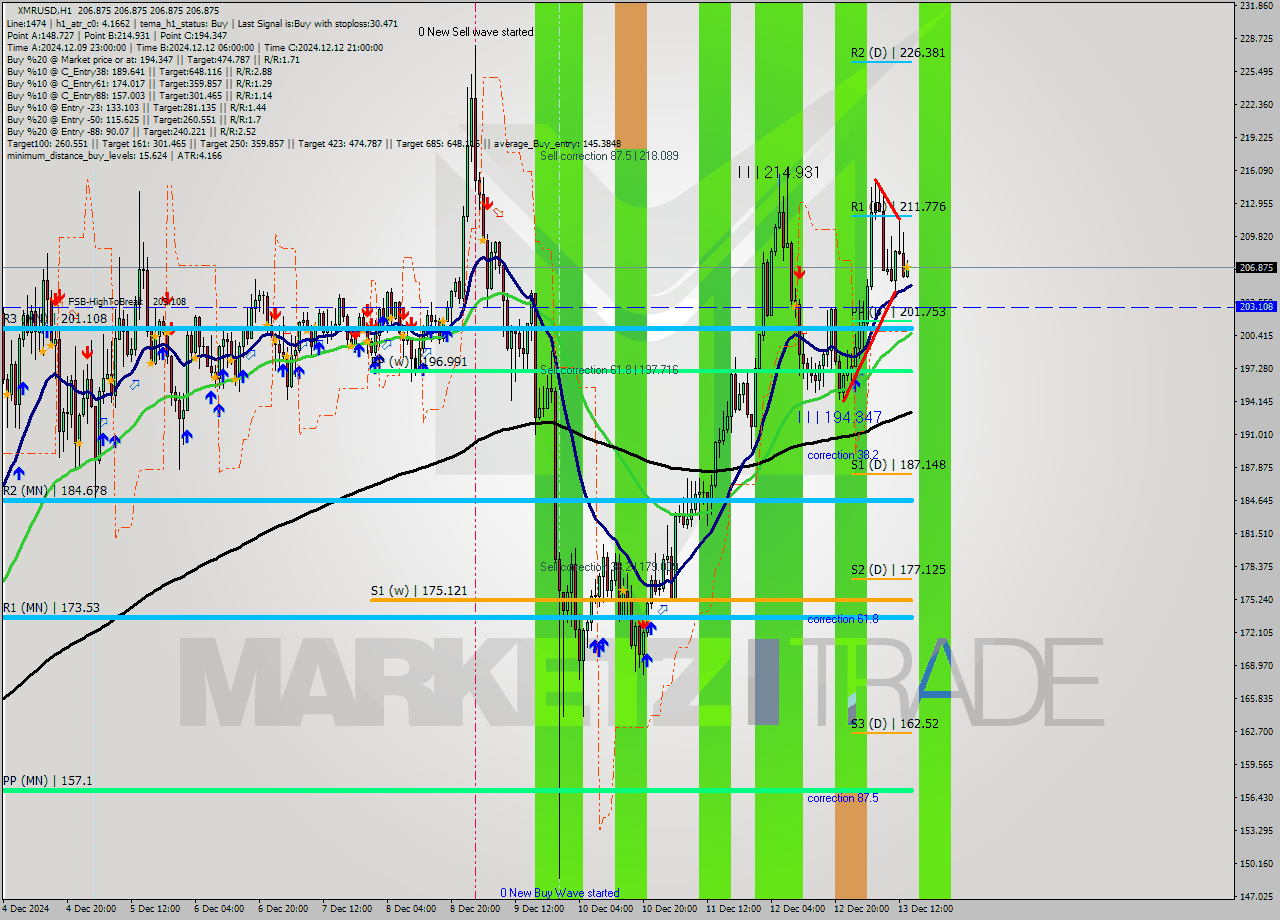Image resolution: width=1280 pixels, height=920 pixels.
Task: Select the FSB-HighToBreak level label
Action: (127, 301)
